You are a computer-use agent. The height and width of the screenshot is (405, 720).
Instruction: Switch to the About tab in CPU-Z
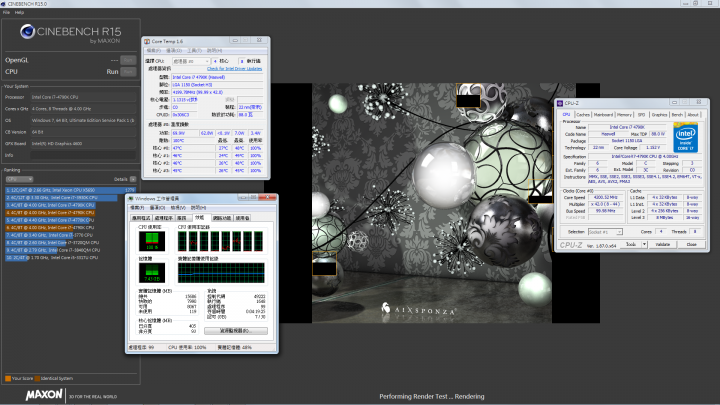point(693,115)
